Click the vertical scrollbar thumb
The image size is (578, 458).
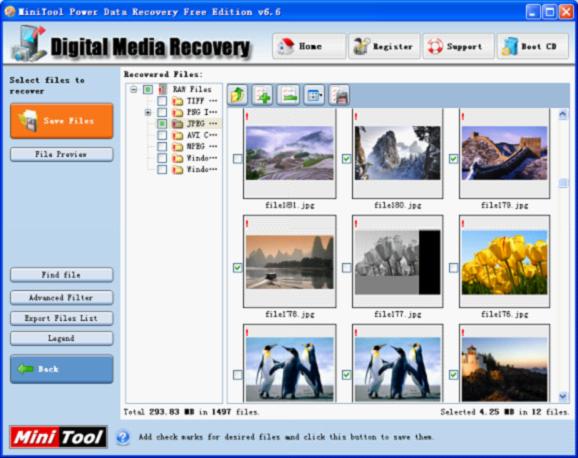click(563, 183)
